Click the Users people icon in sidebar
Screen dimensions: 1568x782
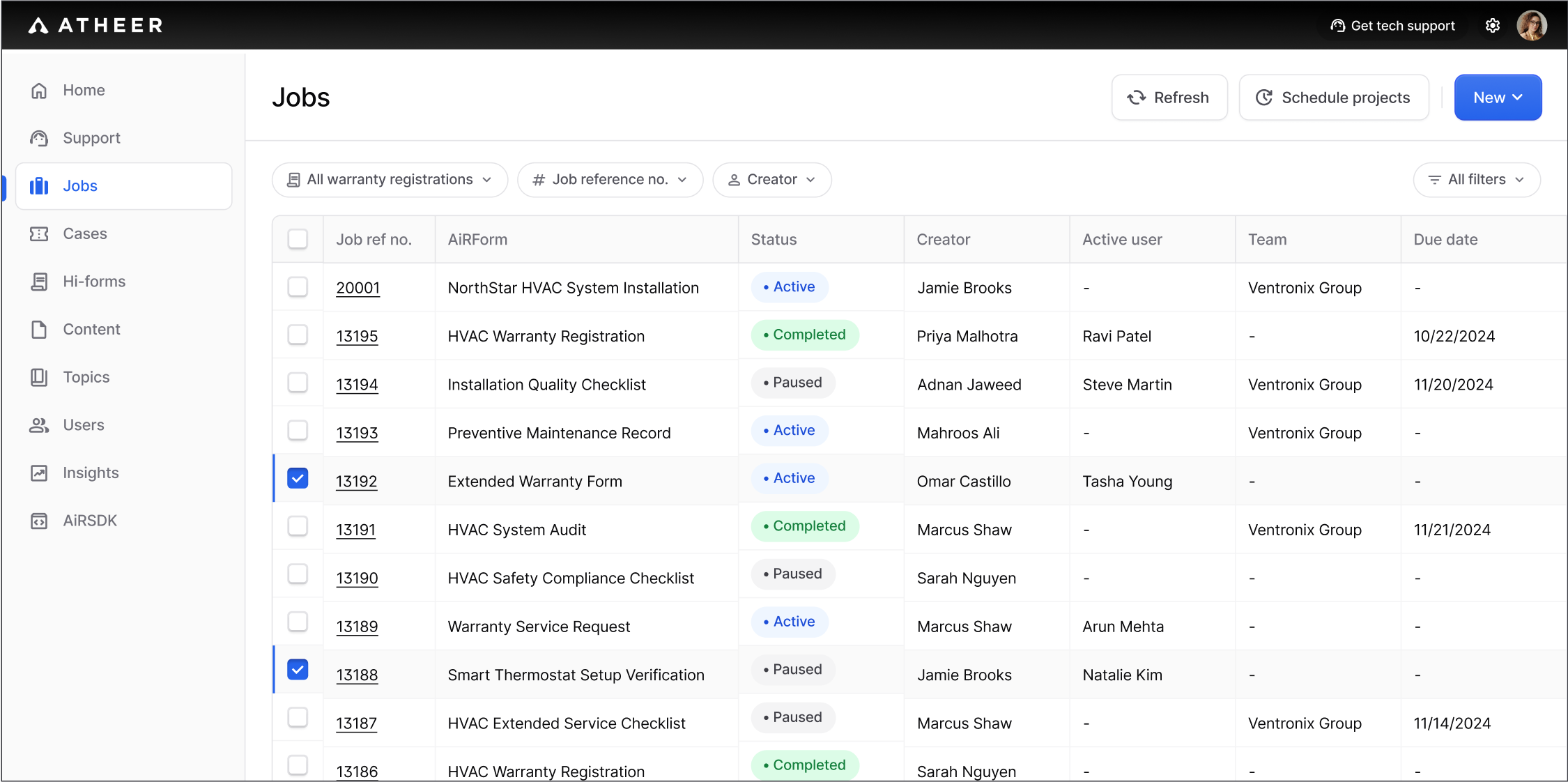coord(39,425)
